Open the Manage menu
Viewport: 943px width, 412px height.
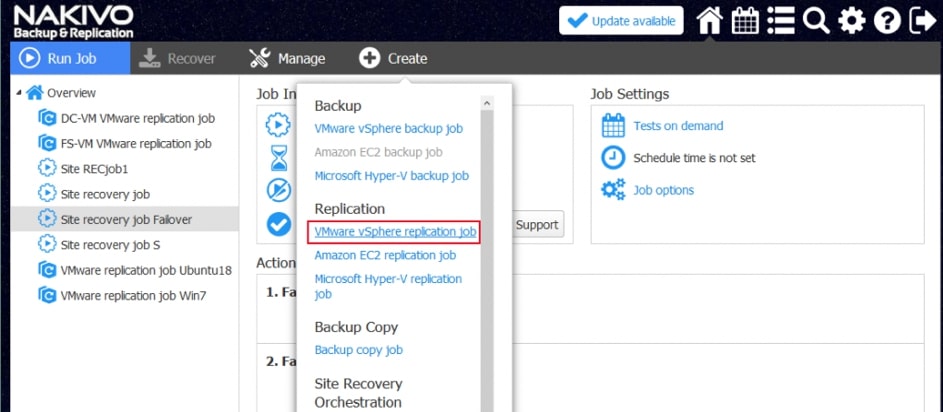[287, 58]
